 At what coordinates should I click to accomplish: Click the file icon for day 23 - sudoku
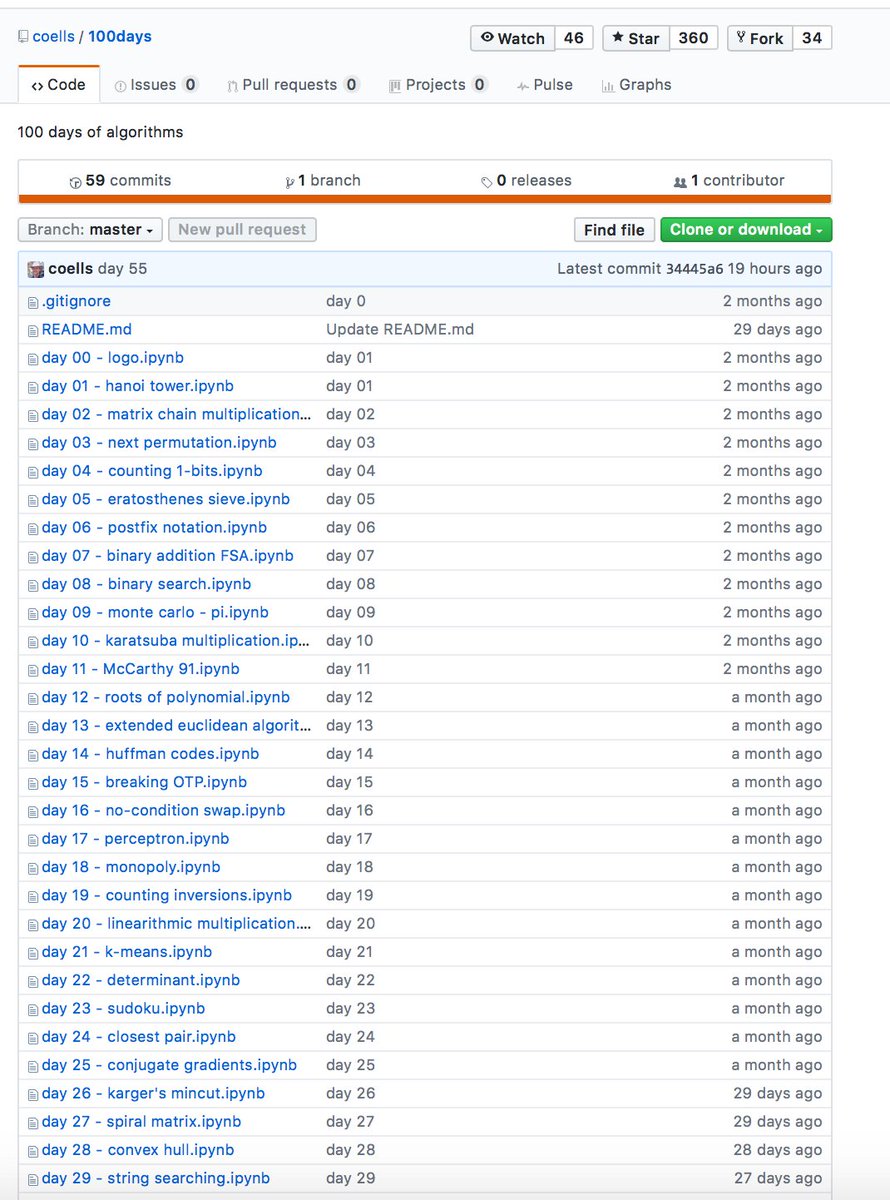(33, 1009)
